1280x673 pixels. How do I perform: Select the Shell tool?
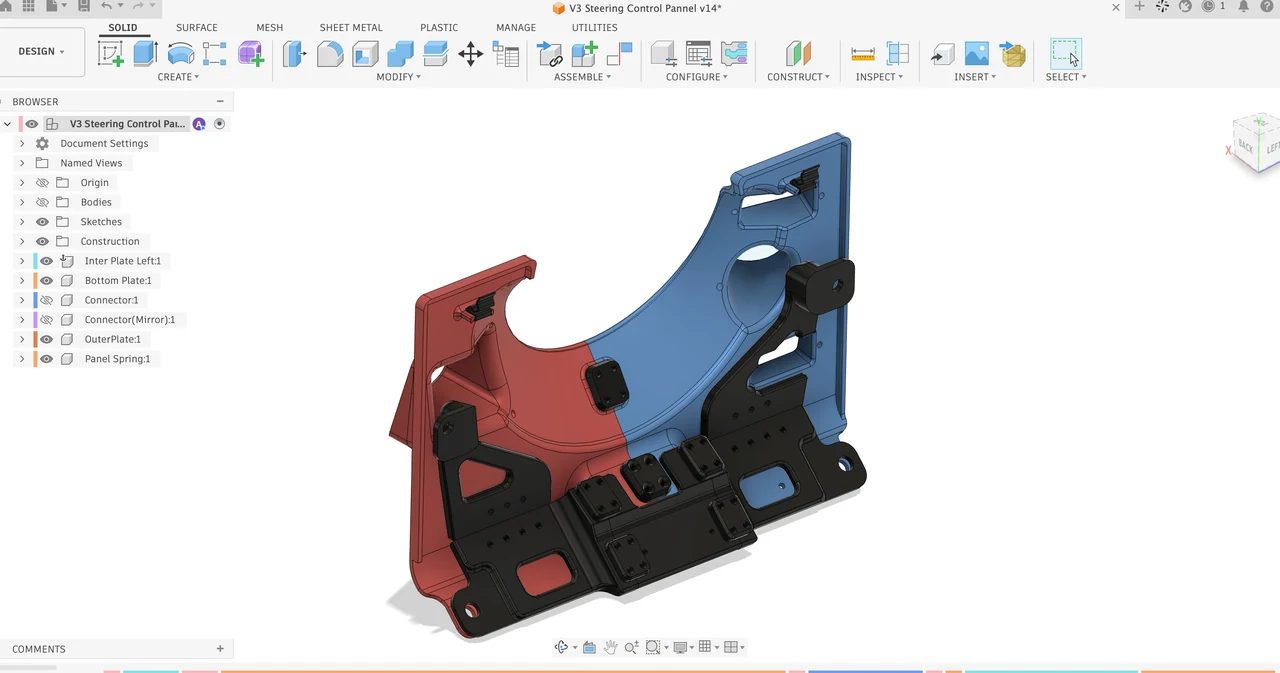(x=365, y=54)
